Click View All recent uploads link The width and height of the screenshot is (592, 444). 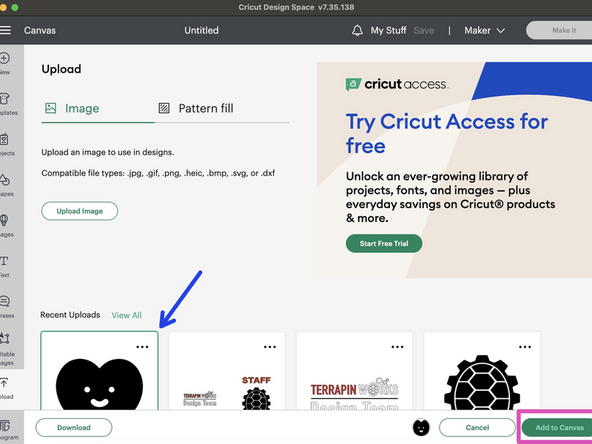[x=126, y=315]
